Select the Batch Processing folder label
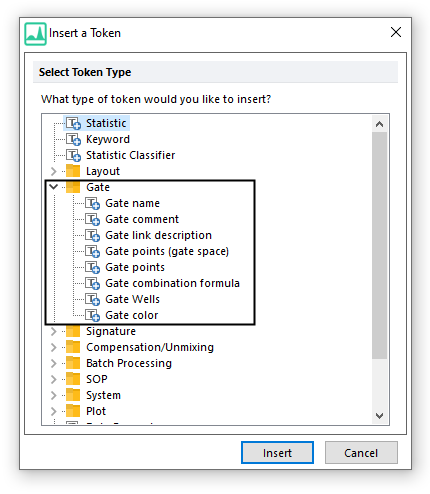 (x=129, y=363)
